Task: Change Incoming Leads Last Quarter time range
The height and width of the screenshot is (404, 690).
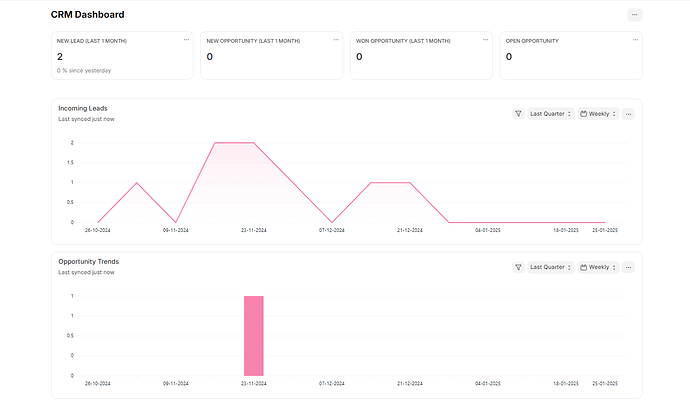Action: coord(551,114)
